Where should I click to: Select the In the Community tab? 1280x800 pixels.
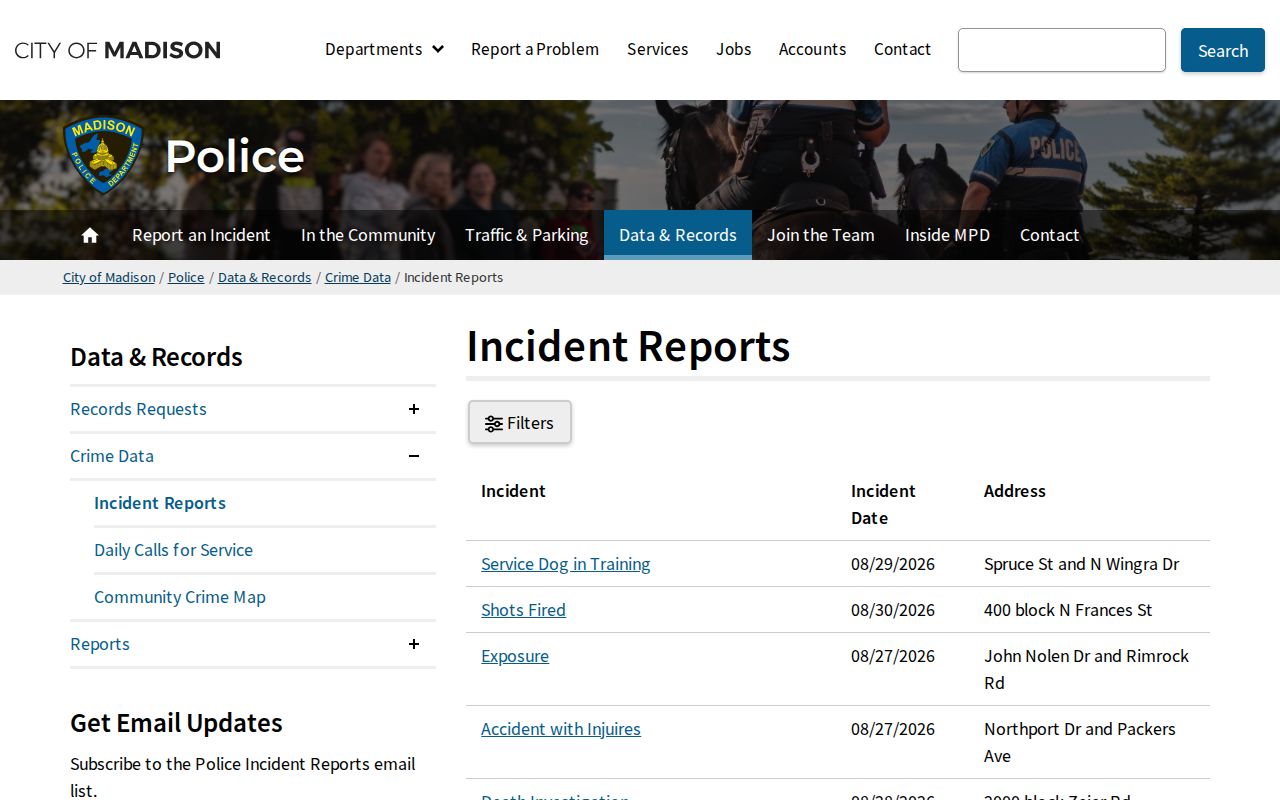368,235
